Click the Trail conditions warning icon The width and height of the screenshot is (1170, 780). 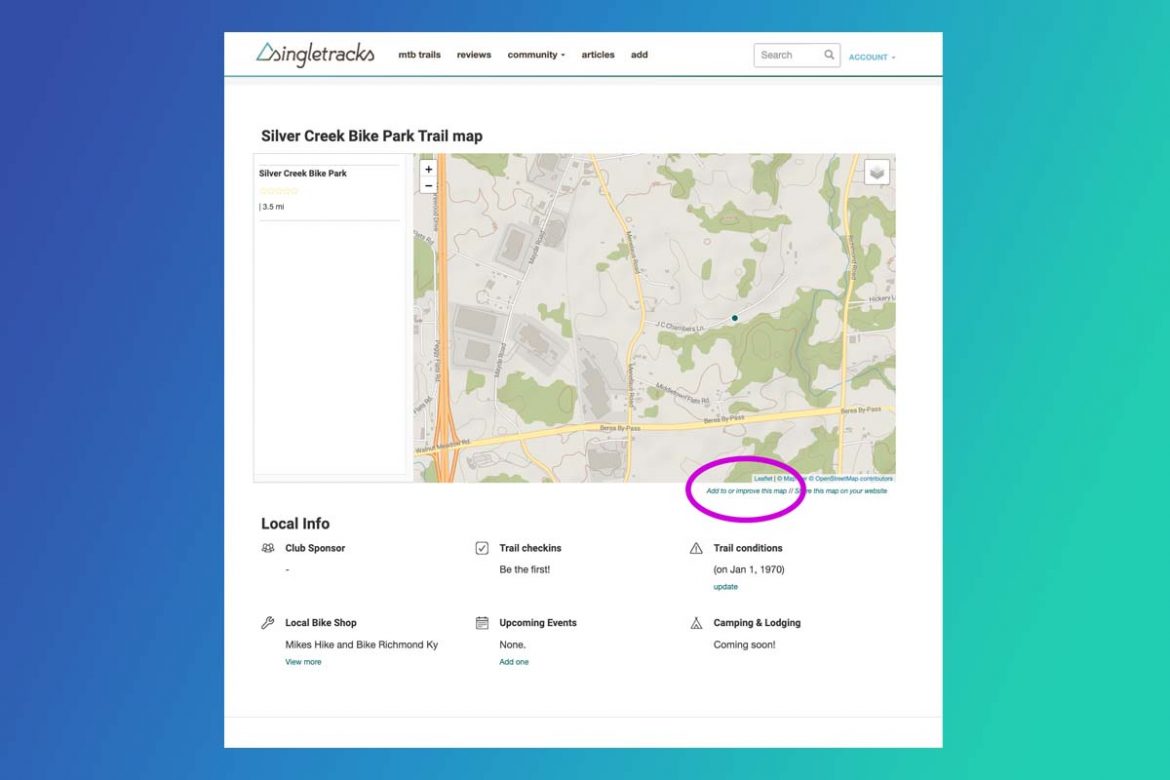[x=696, y=548]
